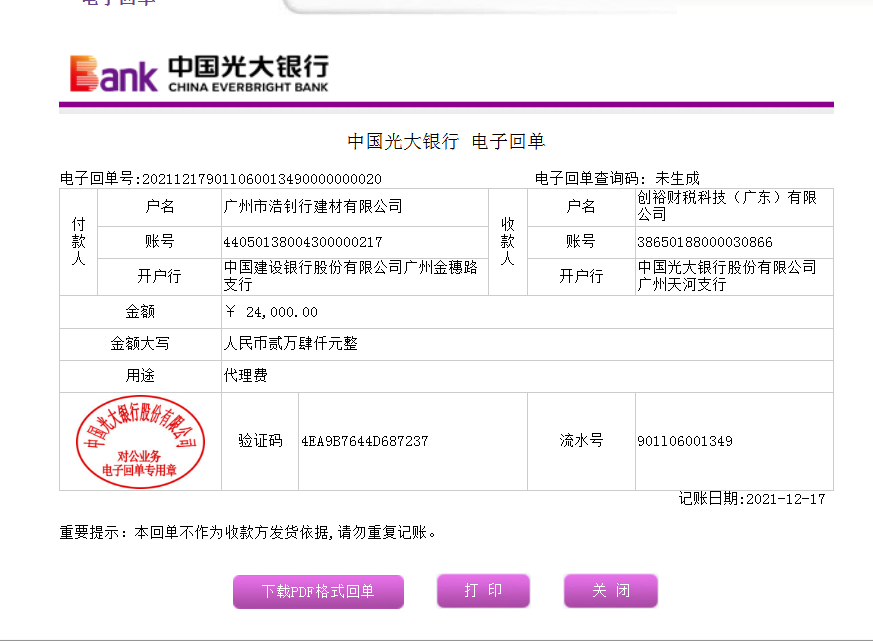Select payee bank 中国光大银行股份有限公司广州天河支行
The height and width of the screenshot is (641, 873).
click(727, 276)
